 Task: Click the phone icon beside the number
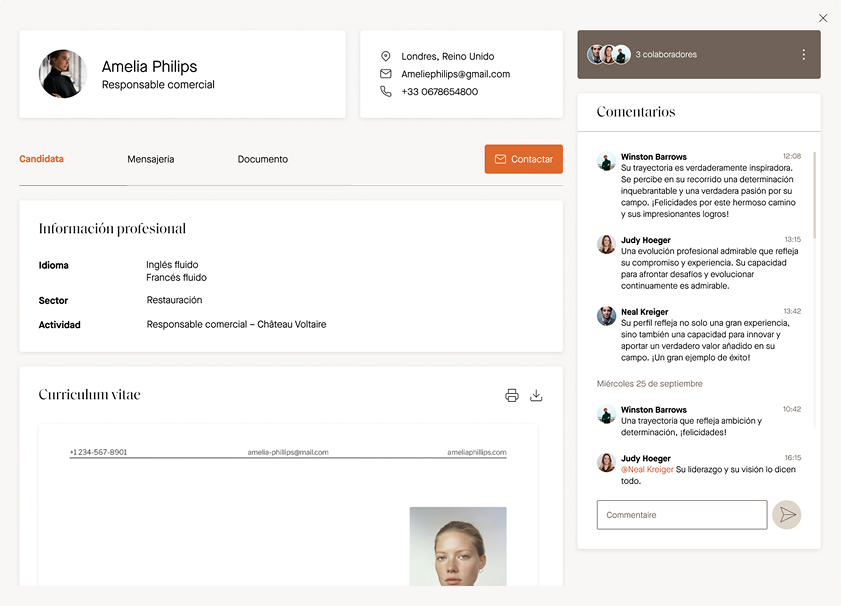pyautogui.click(x=386, y=92)
